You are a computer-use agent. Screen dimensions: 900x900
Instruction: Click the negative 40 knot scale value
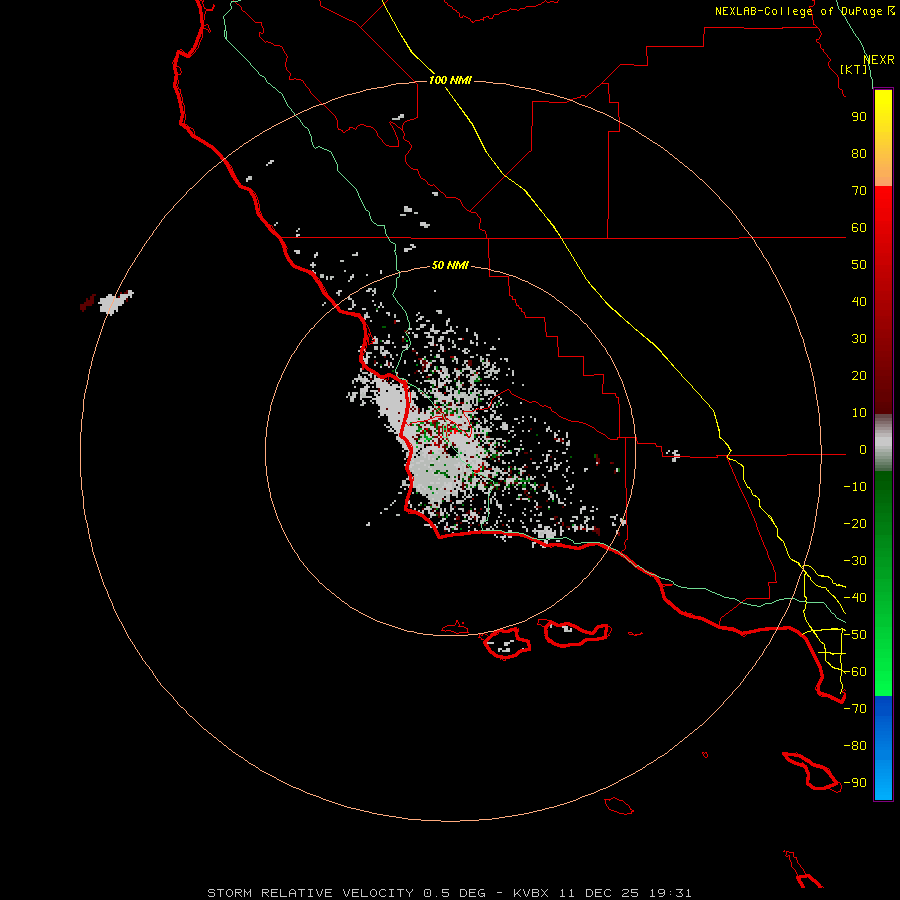[855, 598]
